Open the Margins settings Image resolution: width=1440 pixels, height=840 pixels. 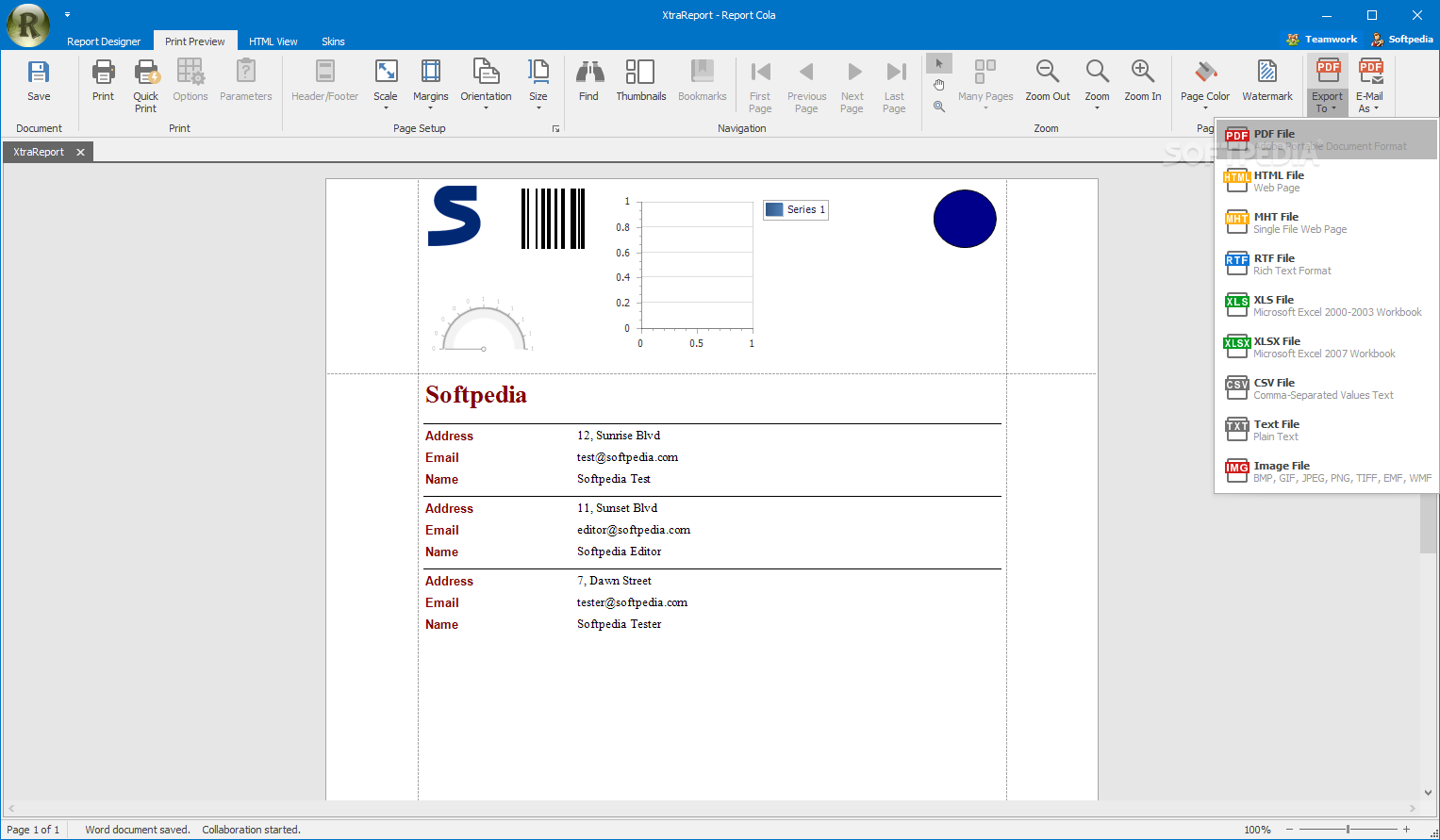(x=431, y=85)
